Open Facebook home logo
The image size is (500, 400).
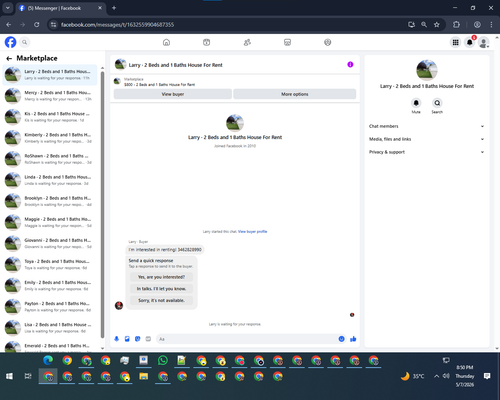[10, 42]
